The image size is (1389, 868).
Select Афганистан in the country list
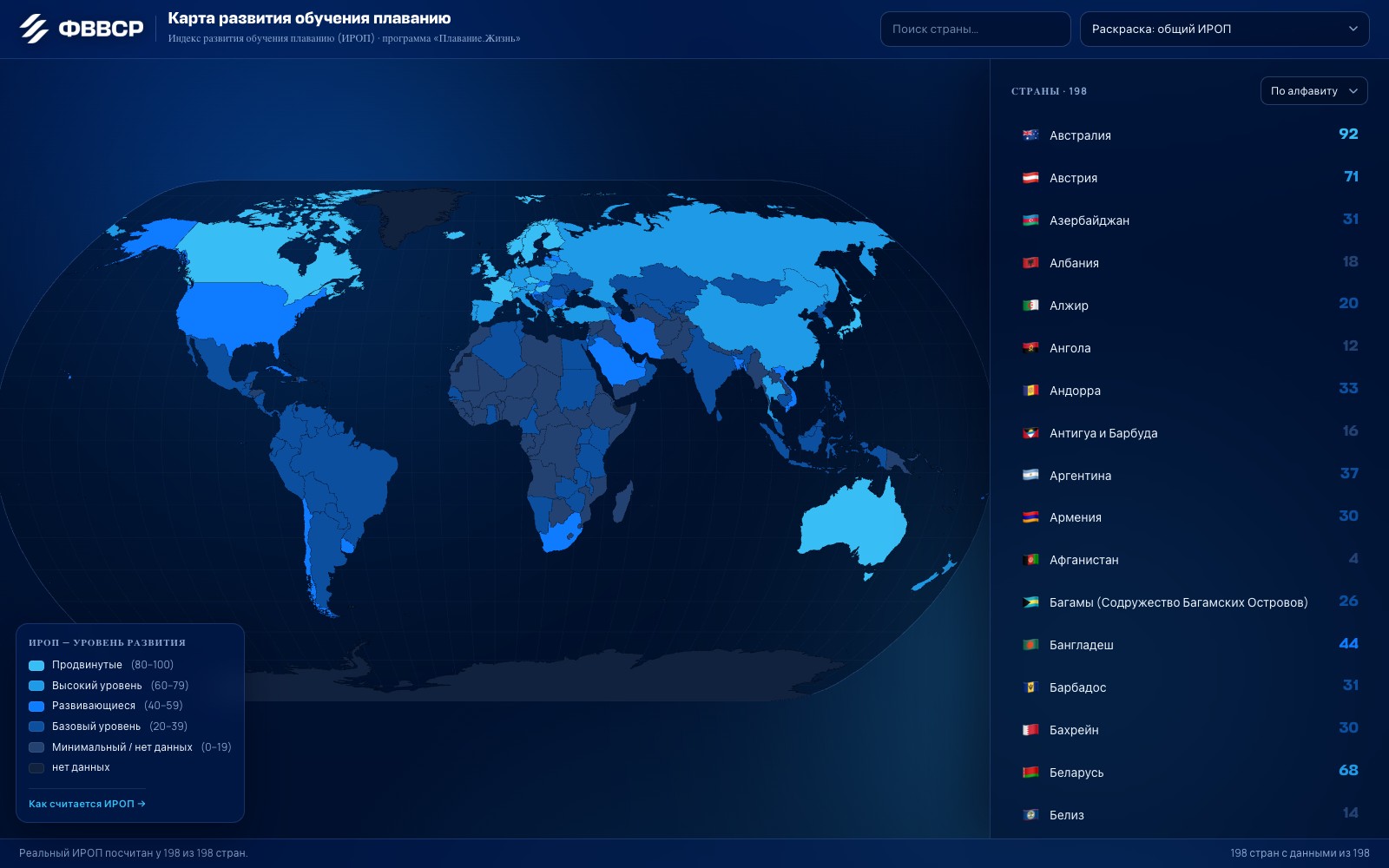(1189, 559)
